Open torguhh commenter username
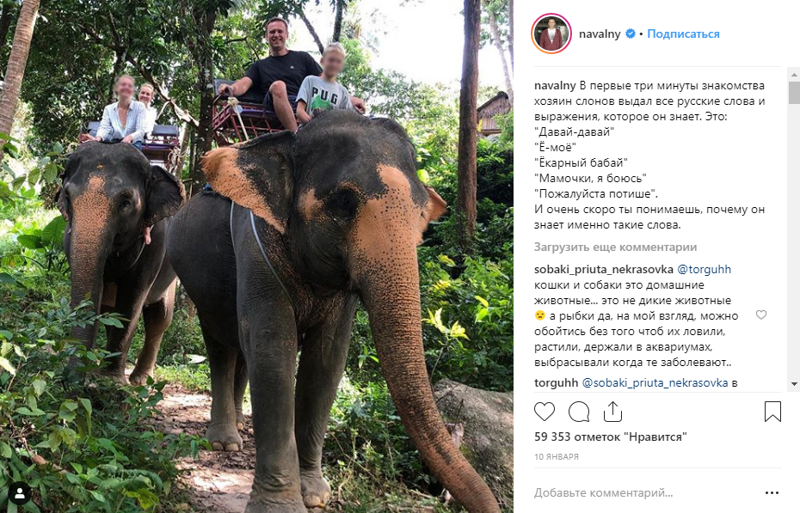800x513 pixels. [x=556, y=383]
